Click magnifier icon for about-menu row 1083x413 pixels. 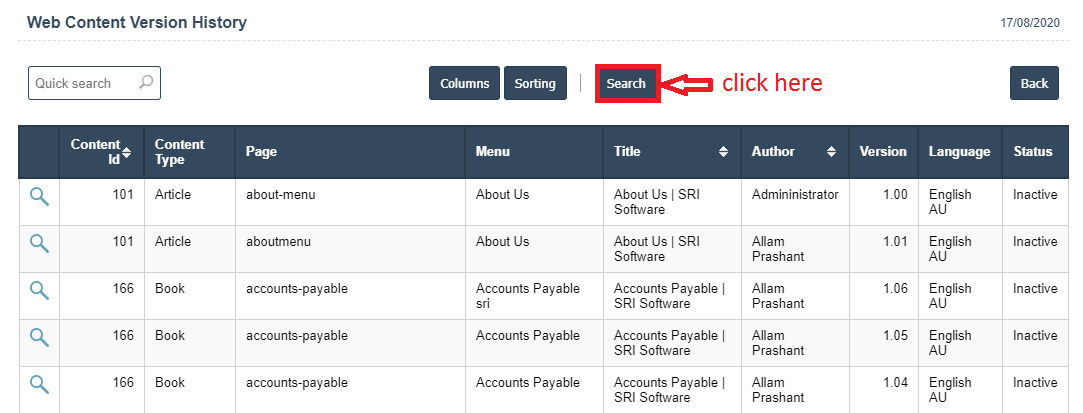39,196
